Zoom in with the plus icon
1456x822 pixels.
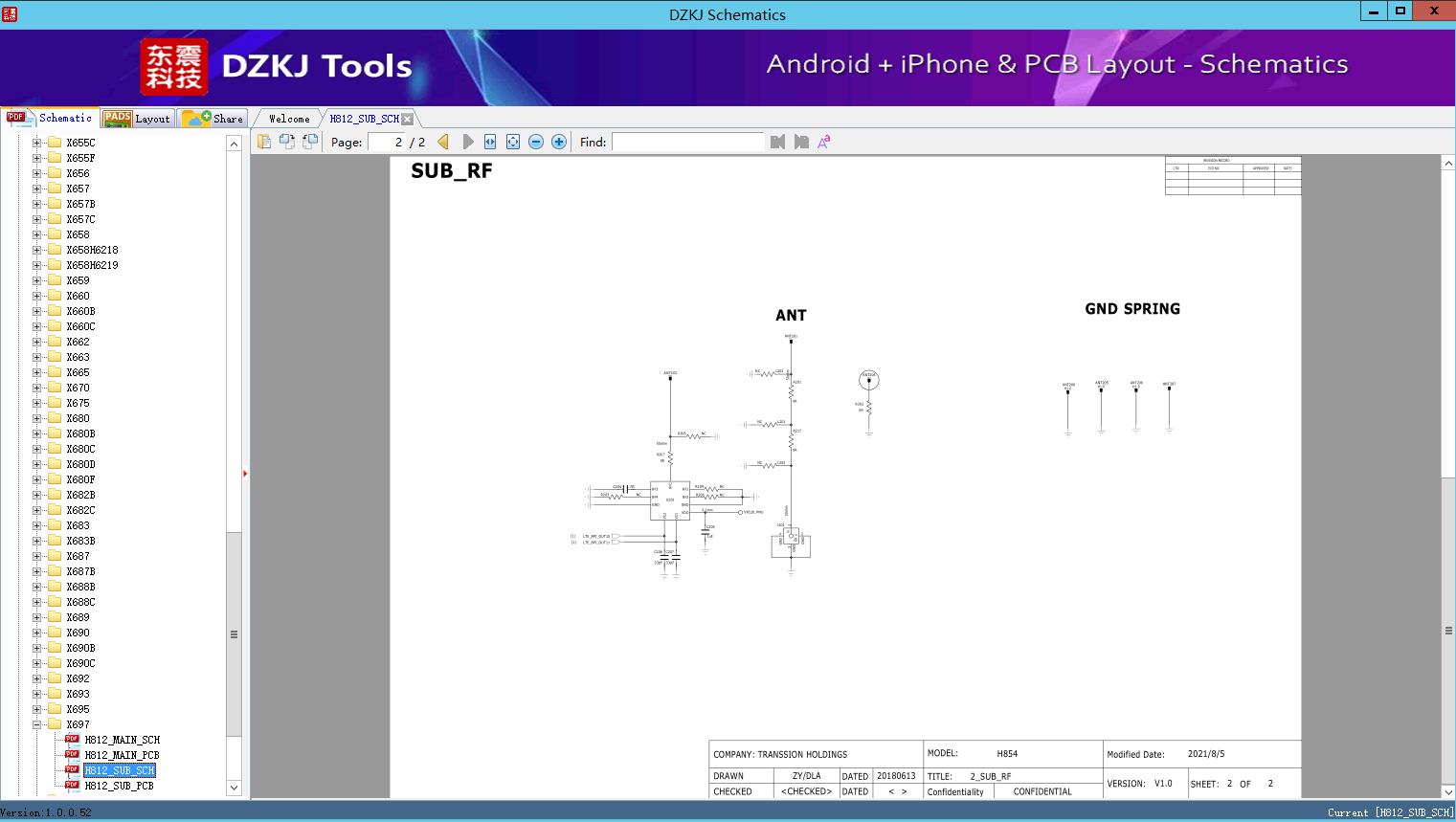point(559,142)
